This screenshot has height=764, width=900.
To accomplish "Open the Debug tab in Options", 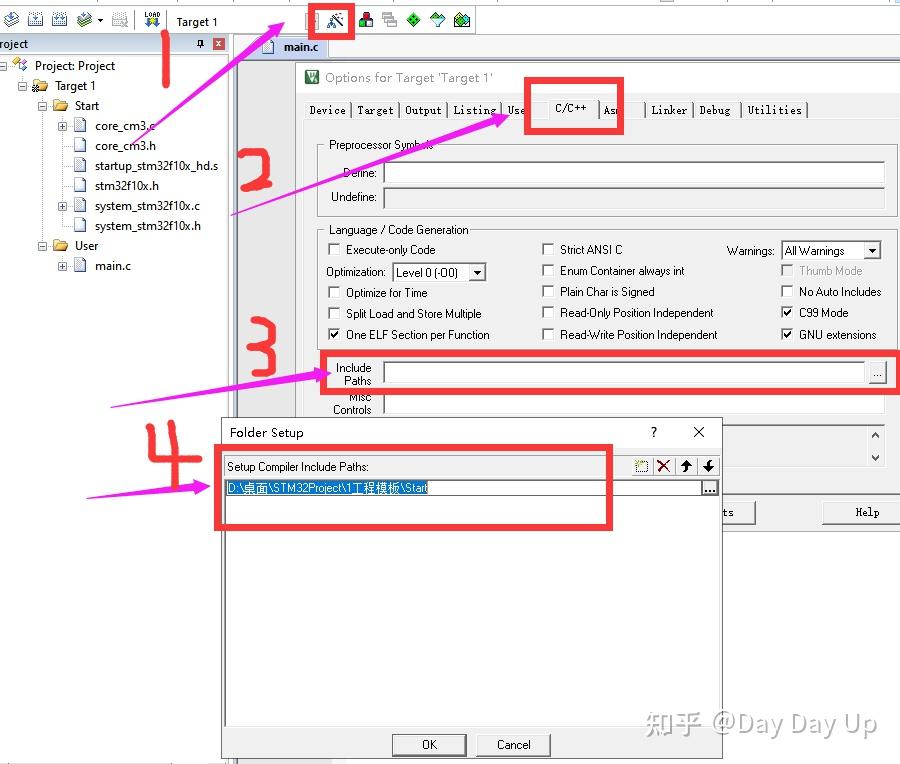I will [x=715, y=110].
